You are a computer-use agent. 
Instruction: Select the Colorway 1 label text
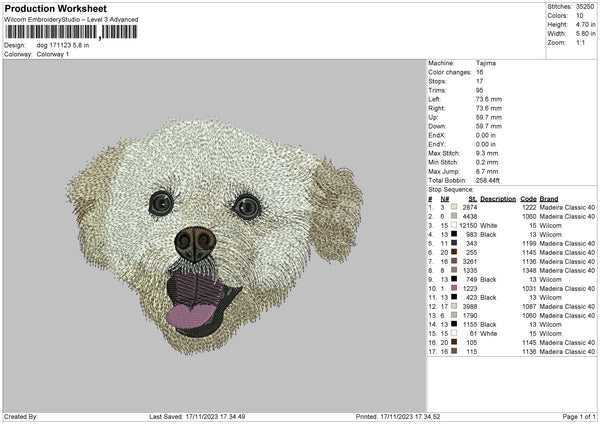[47, 52]
